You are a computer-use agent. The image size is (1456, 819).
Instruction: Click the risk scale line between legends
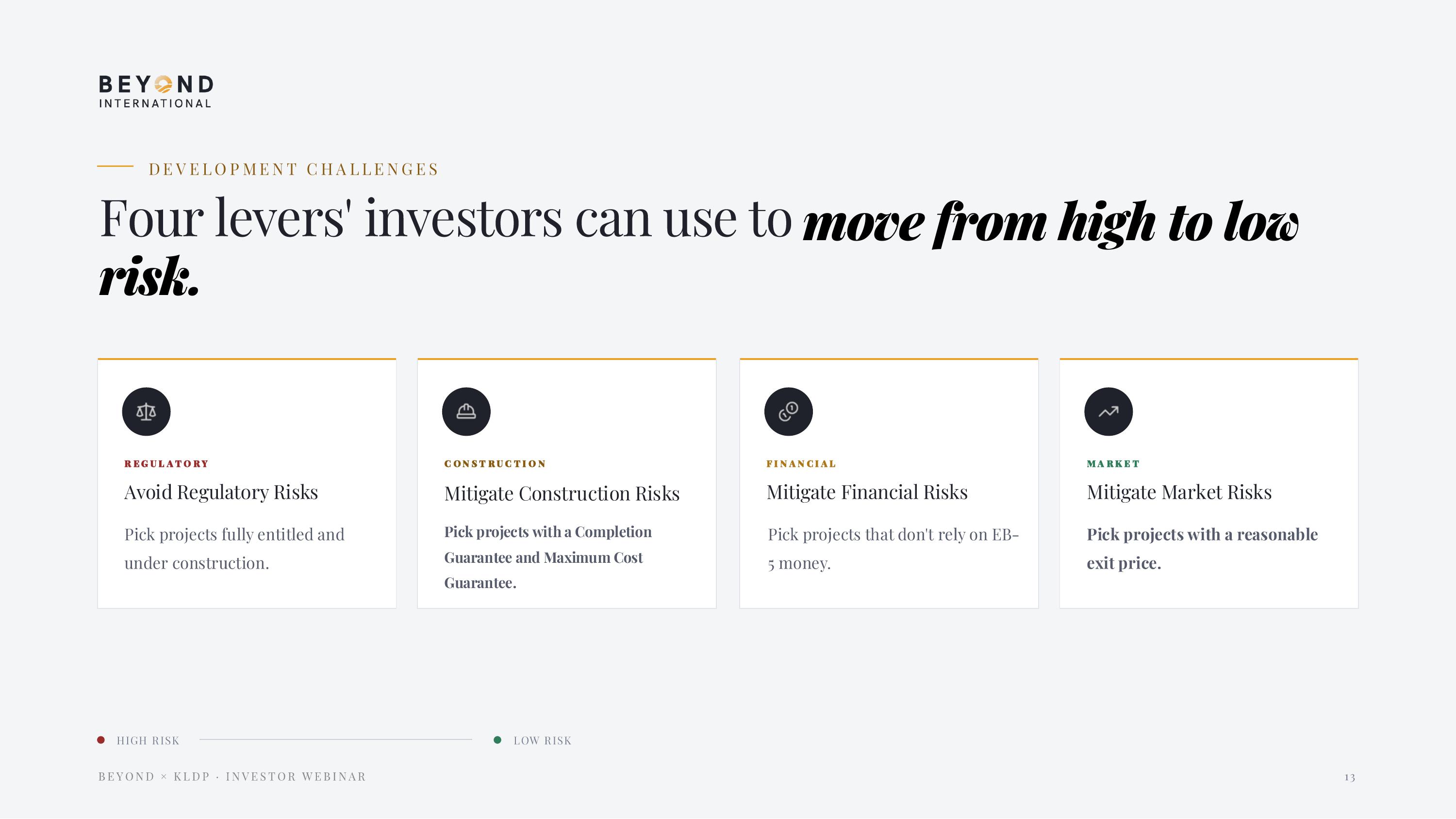coord(335,739)
